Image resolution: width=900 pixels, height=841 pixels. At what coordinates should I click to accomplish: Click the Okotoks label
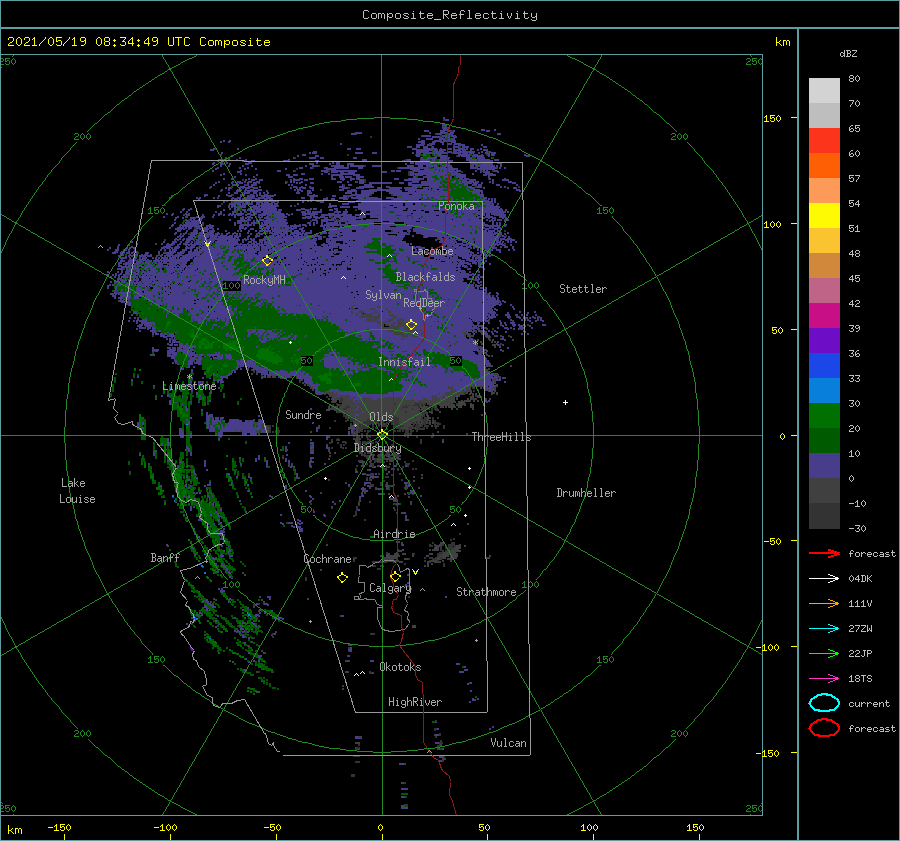(400, 667)
